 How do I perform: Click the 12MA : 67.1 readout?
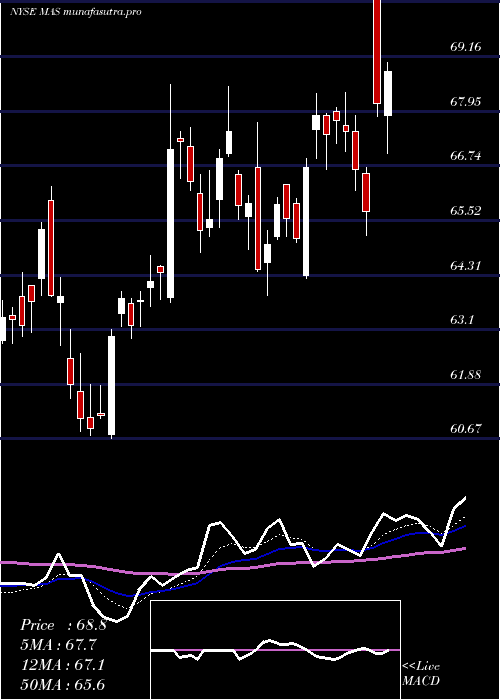click(63, 665)
